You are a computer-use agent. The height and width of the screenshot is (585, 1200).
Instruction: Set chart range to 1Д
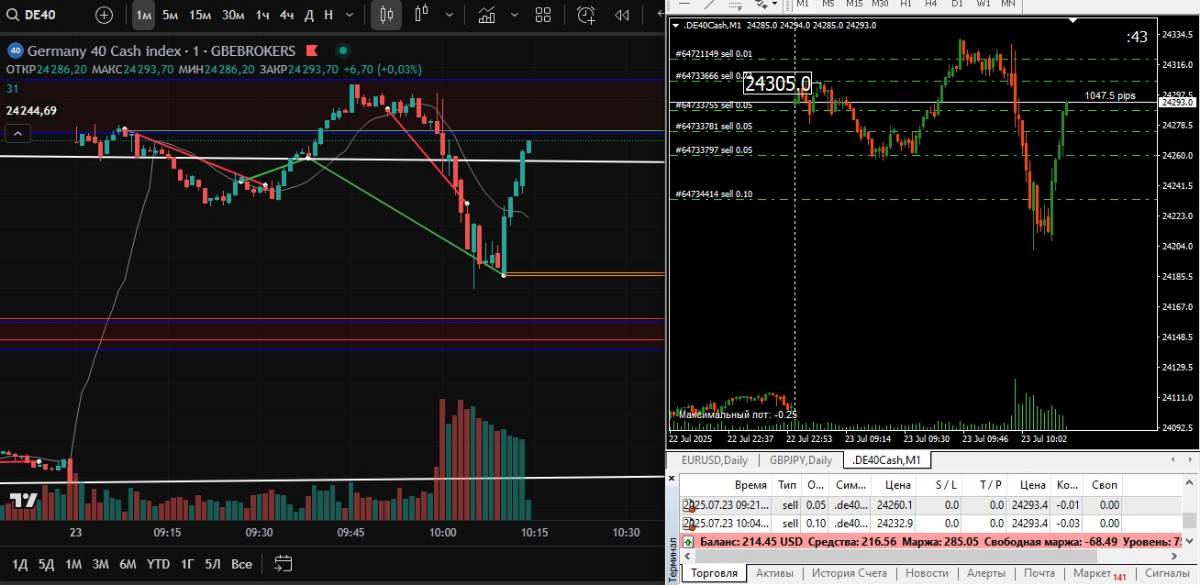point(19,564)
